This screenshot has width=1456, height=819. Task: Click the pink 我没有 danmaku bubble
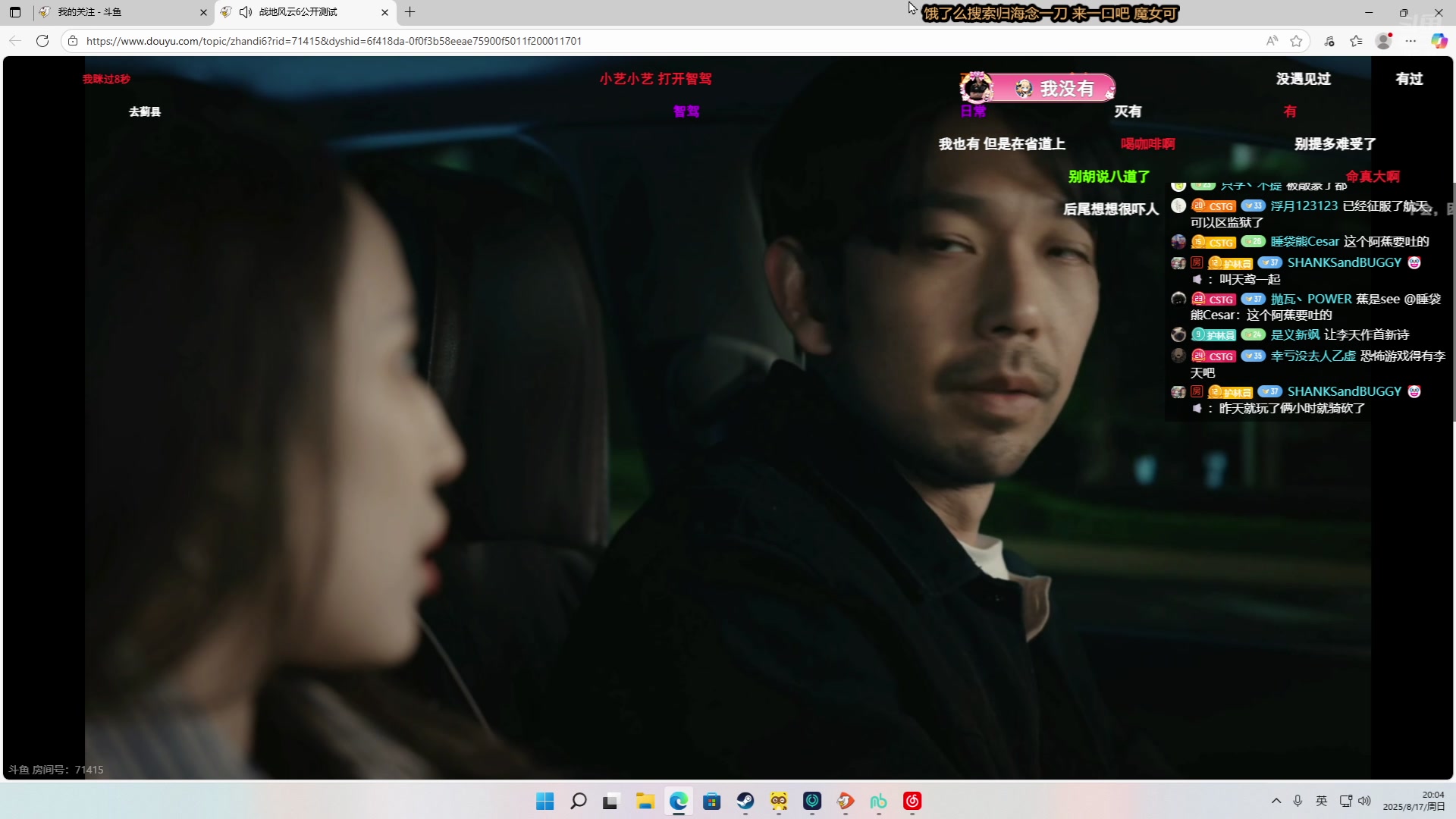[1038, 88]
